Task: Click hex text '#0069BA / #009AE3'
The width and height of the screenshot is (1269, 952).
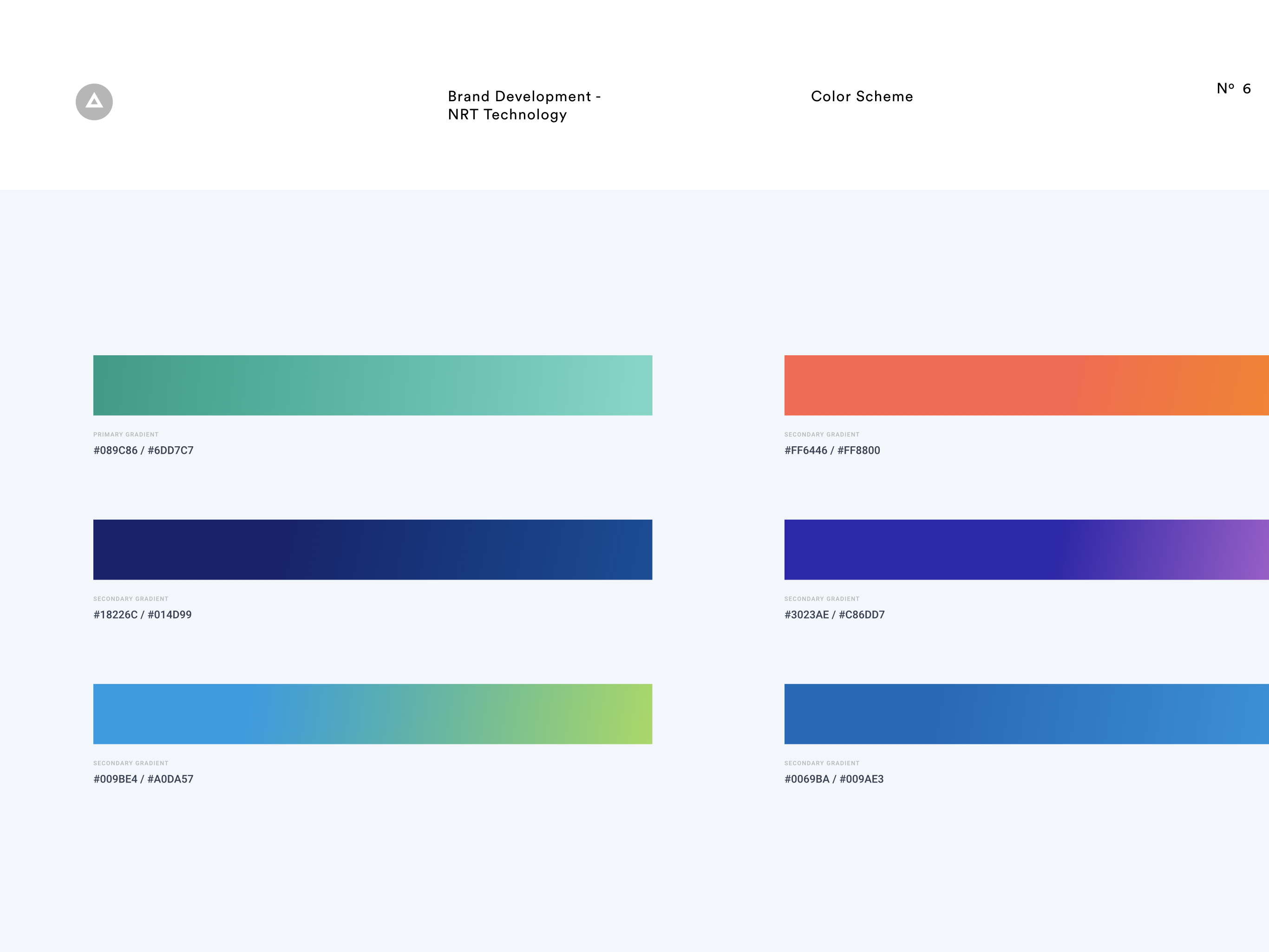Action: (834, 779)
